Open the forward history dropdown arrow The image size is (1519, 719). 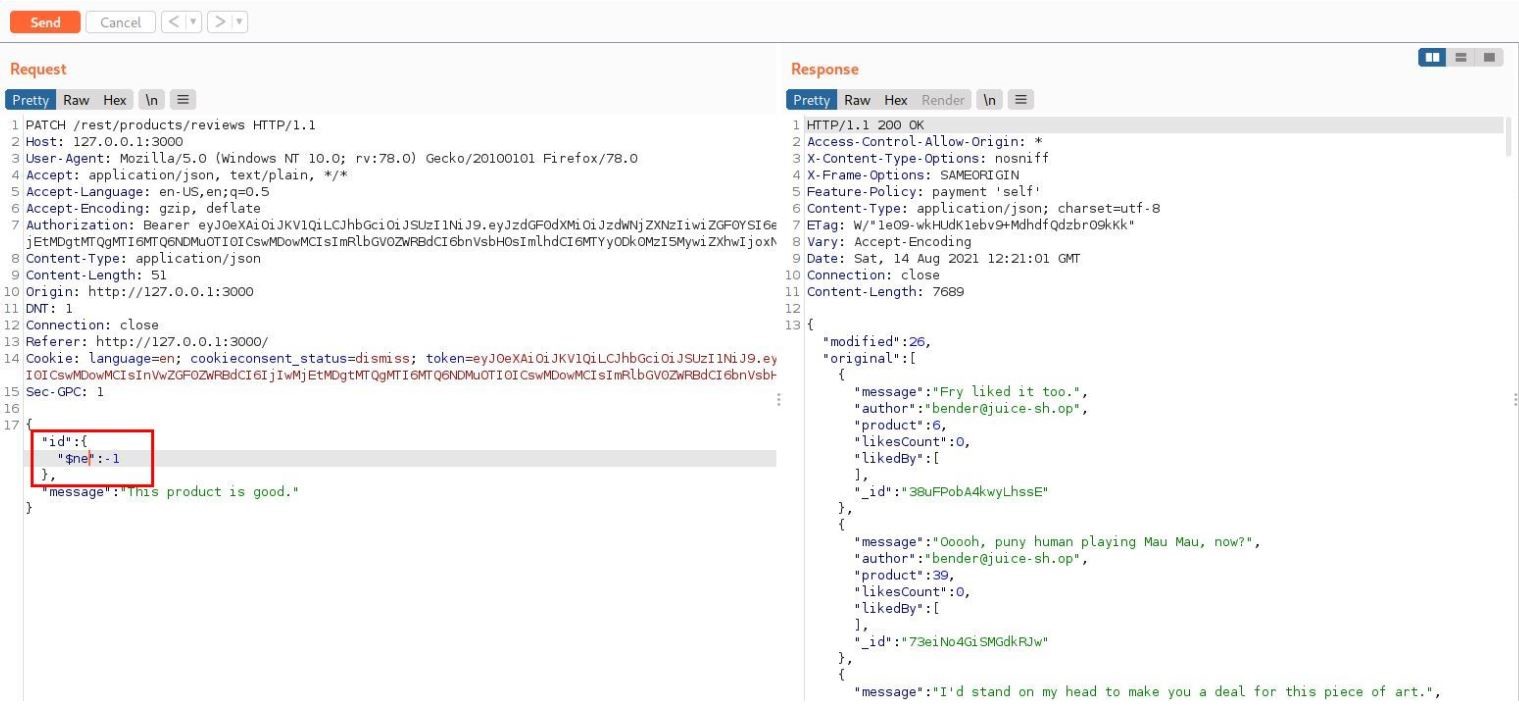[x=239, y=22]
